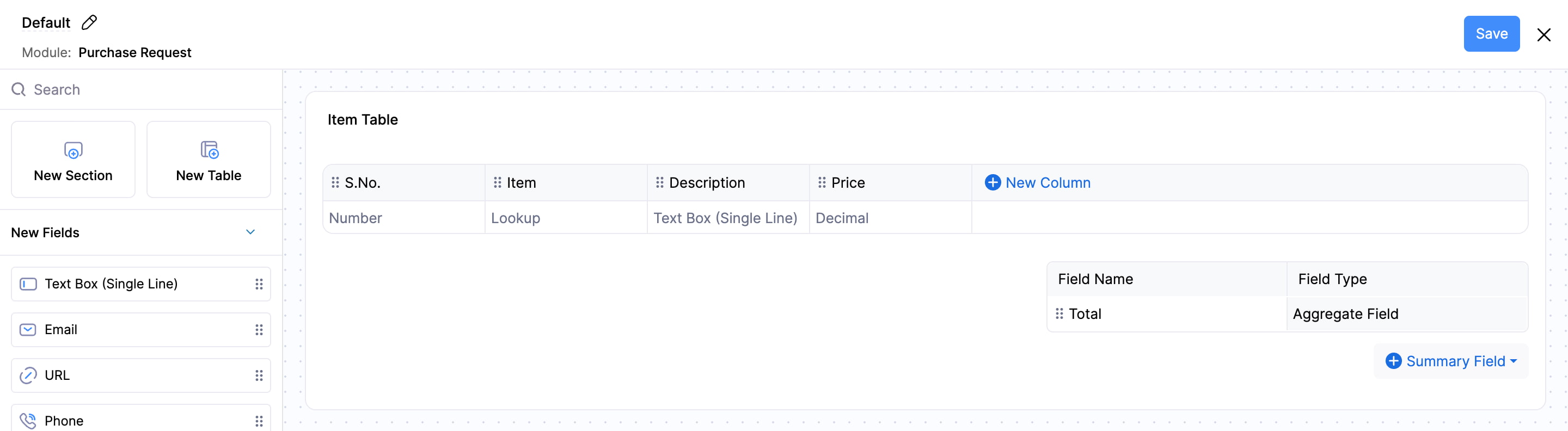The image size is (1568, 431).
Task: Select the New Section icon
Action: point(72,150)
